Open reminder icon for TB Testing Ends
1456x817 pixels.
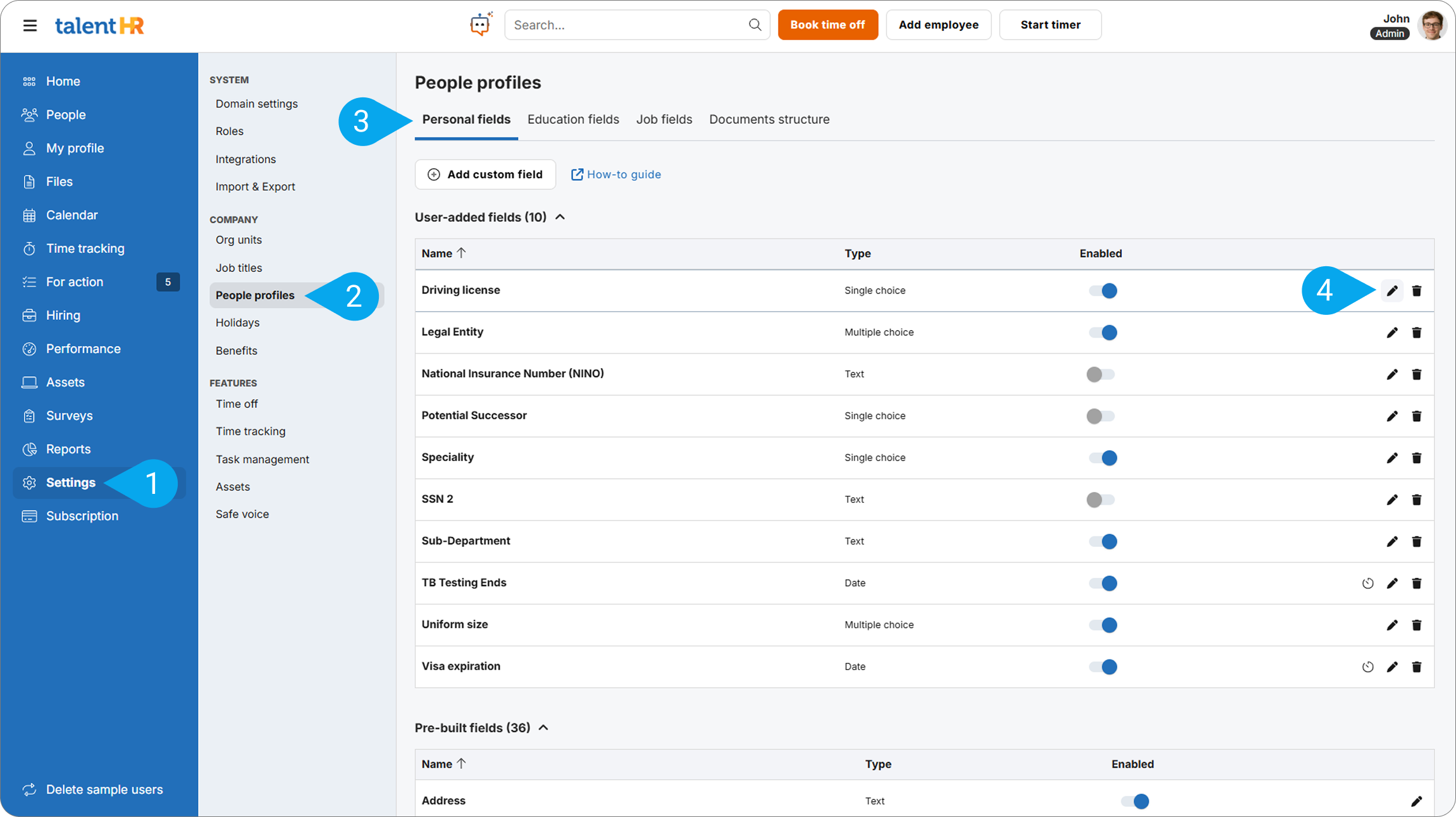(x=1367, y=583)
